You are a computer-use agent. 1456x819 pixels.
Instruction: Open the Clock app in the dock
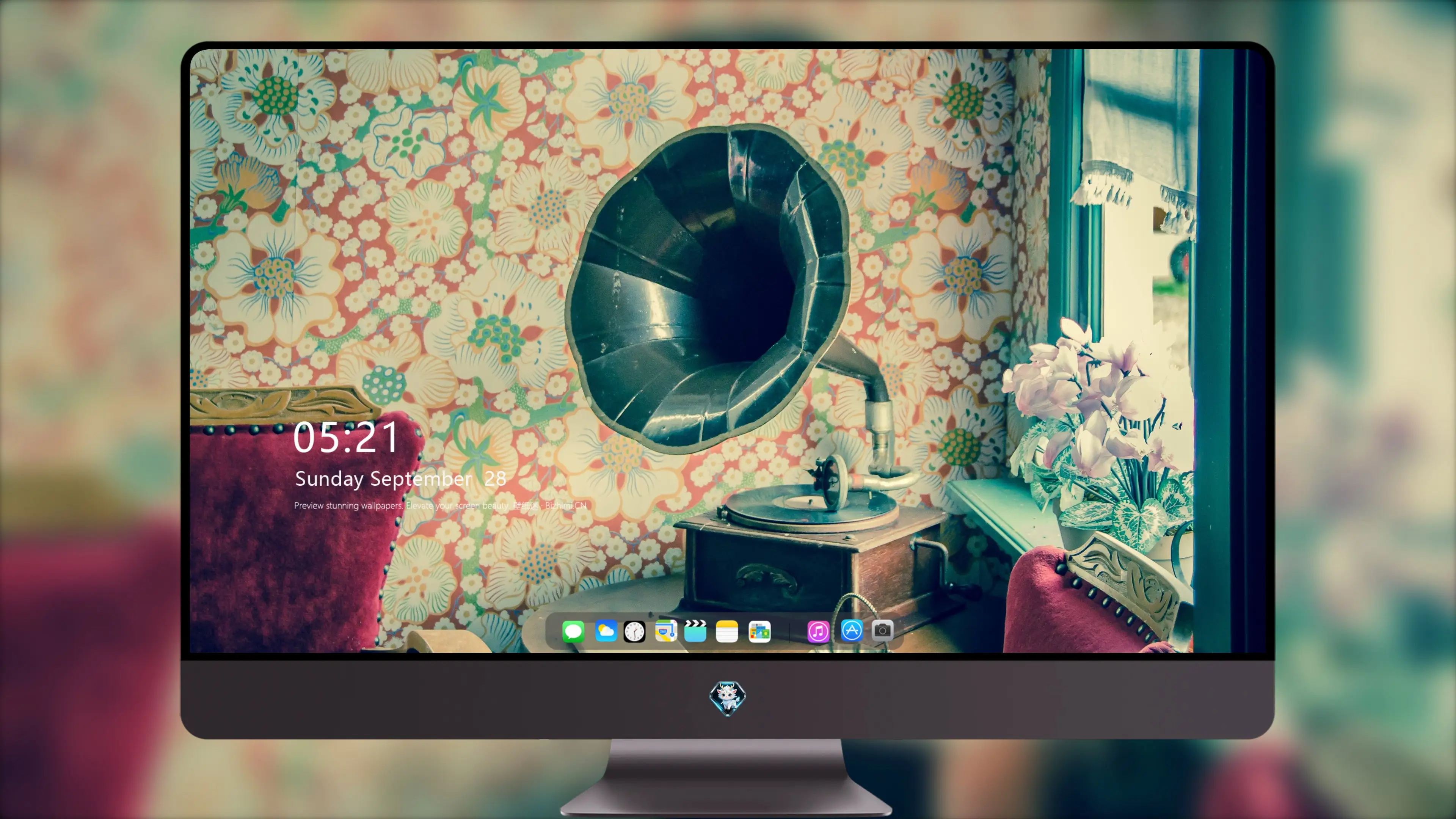pyautogui.click(x=634, y=631)
